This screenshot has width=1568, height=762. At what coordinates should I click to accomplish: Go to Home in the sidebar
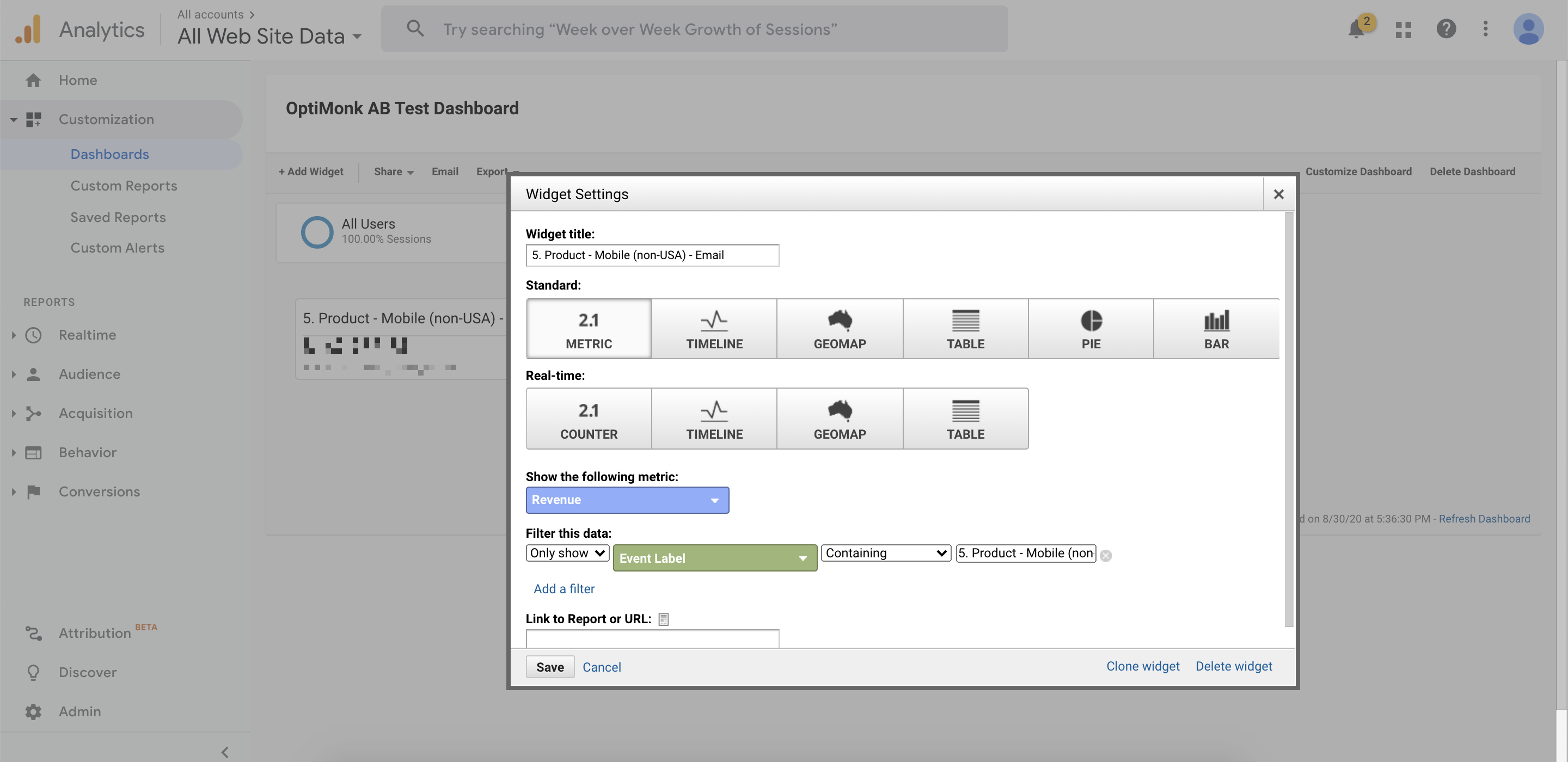click(x=77, y=79)
